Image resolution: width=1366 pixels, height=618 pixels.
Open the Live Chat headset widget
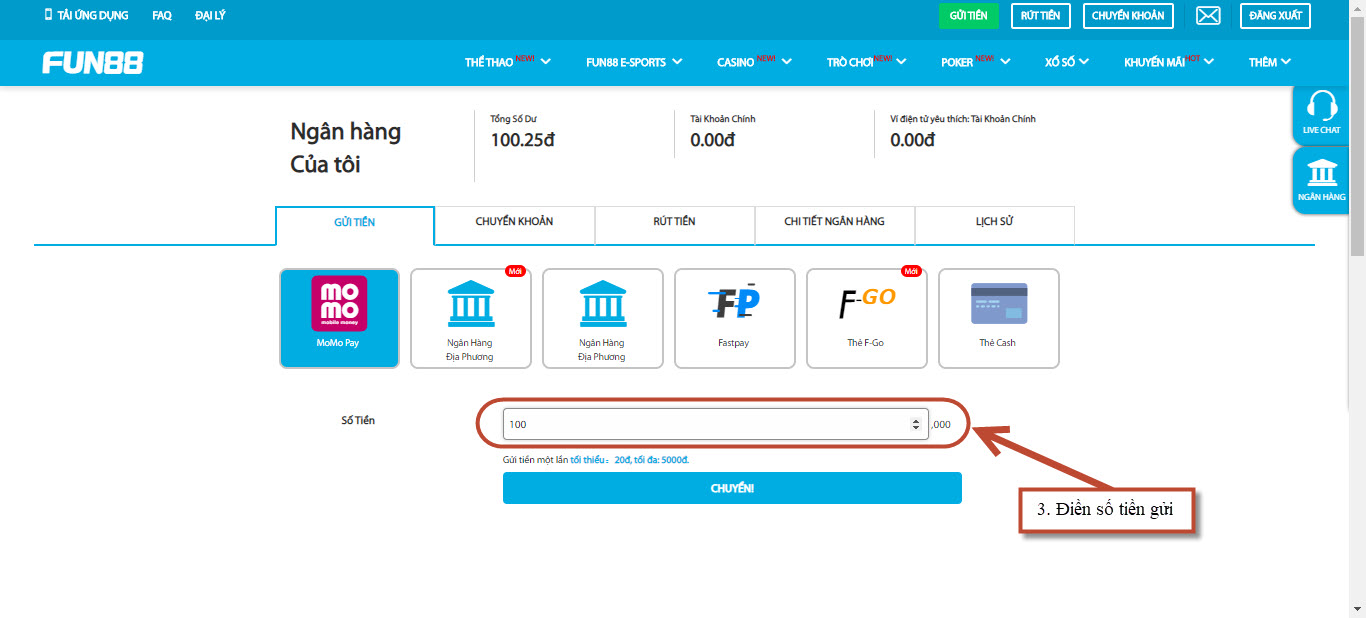[x=1322, y=114]
